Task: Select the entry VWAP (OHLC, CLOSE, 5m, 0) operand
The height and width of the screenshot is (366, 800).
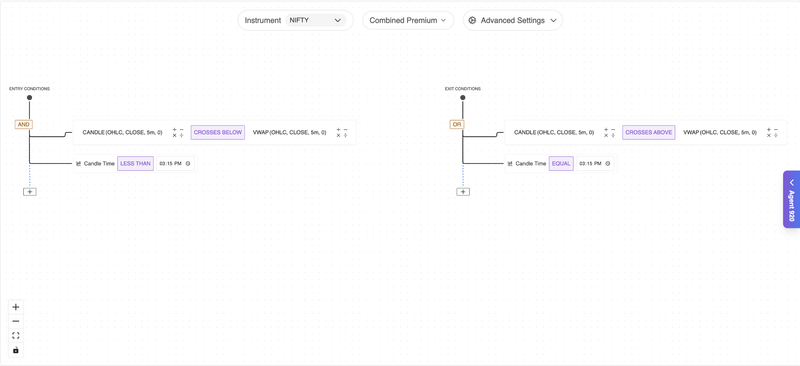Action: tap(289, 133)
